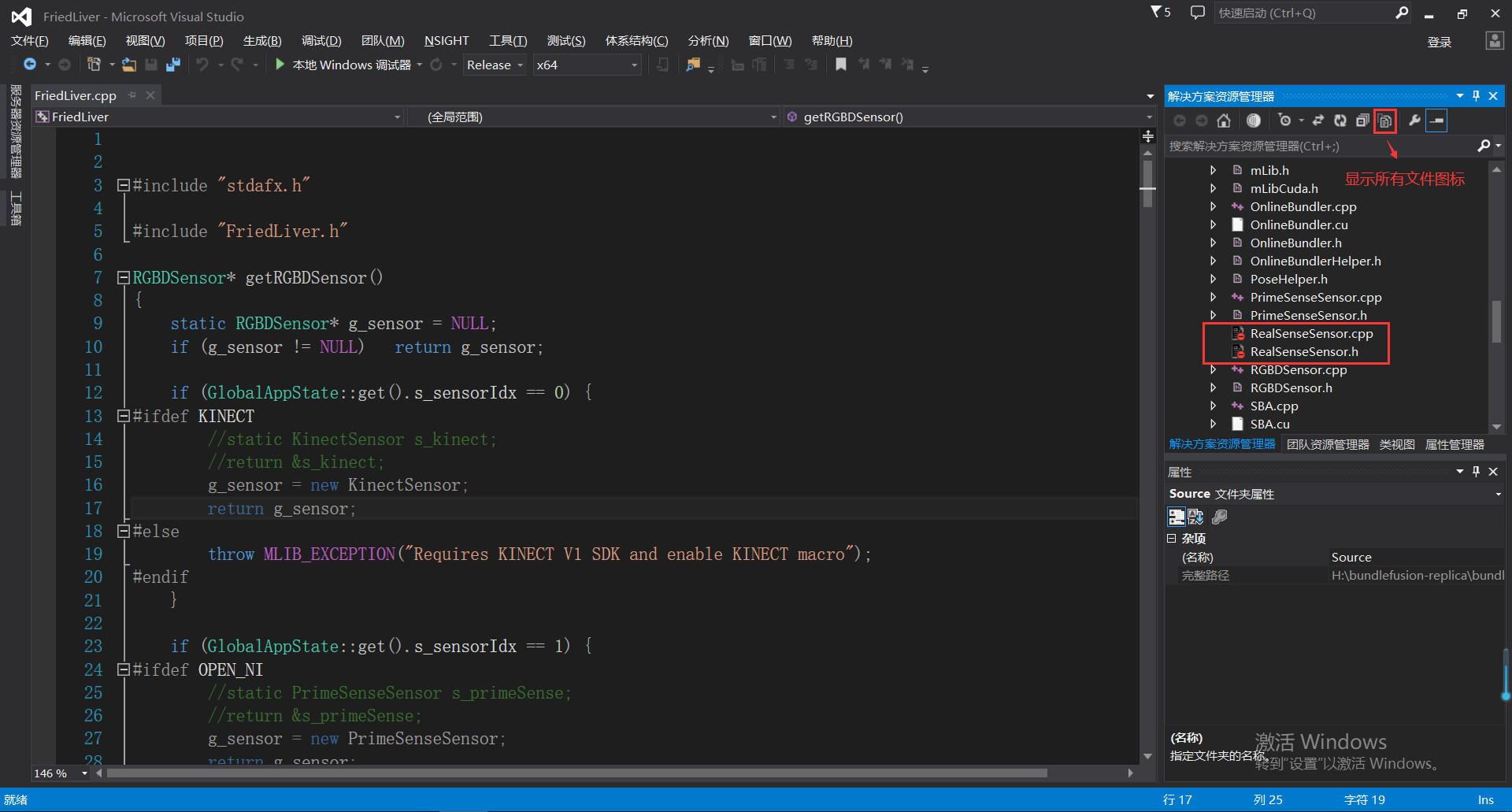Click the account avatar icon beside 登录
This screenshot has height=812, width=1512.
click(x=1495, y=41)
